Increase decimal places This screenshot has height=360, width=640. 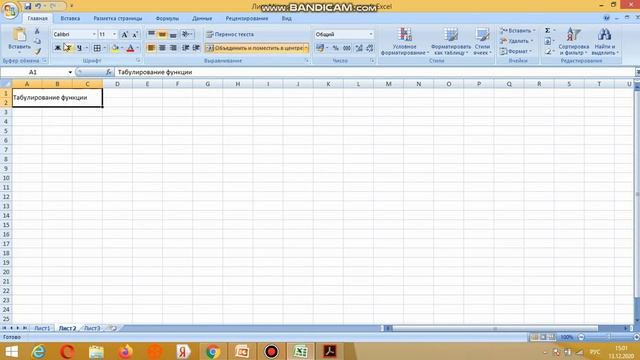coord(359,48)
